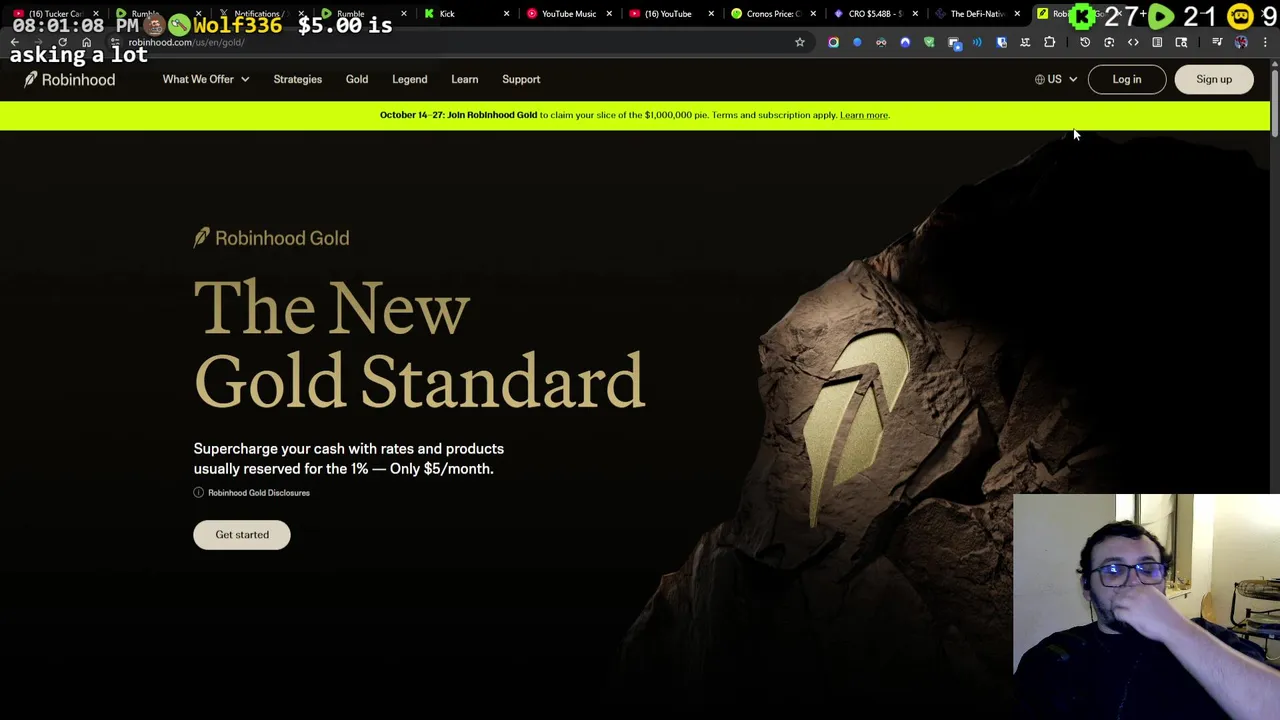Open the Extensions puzzle-piece menu
The width and height of the screenshot is (1280, 720).
click(1049, 42)
